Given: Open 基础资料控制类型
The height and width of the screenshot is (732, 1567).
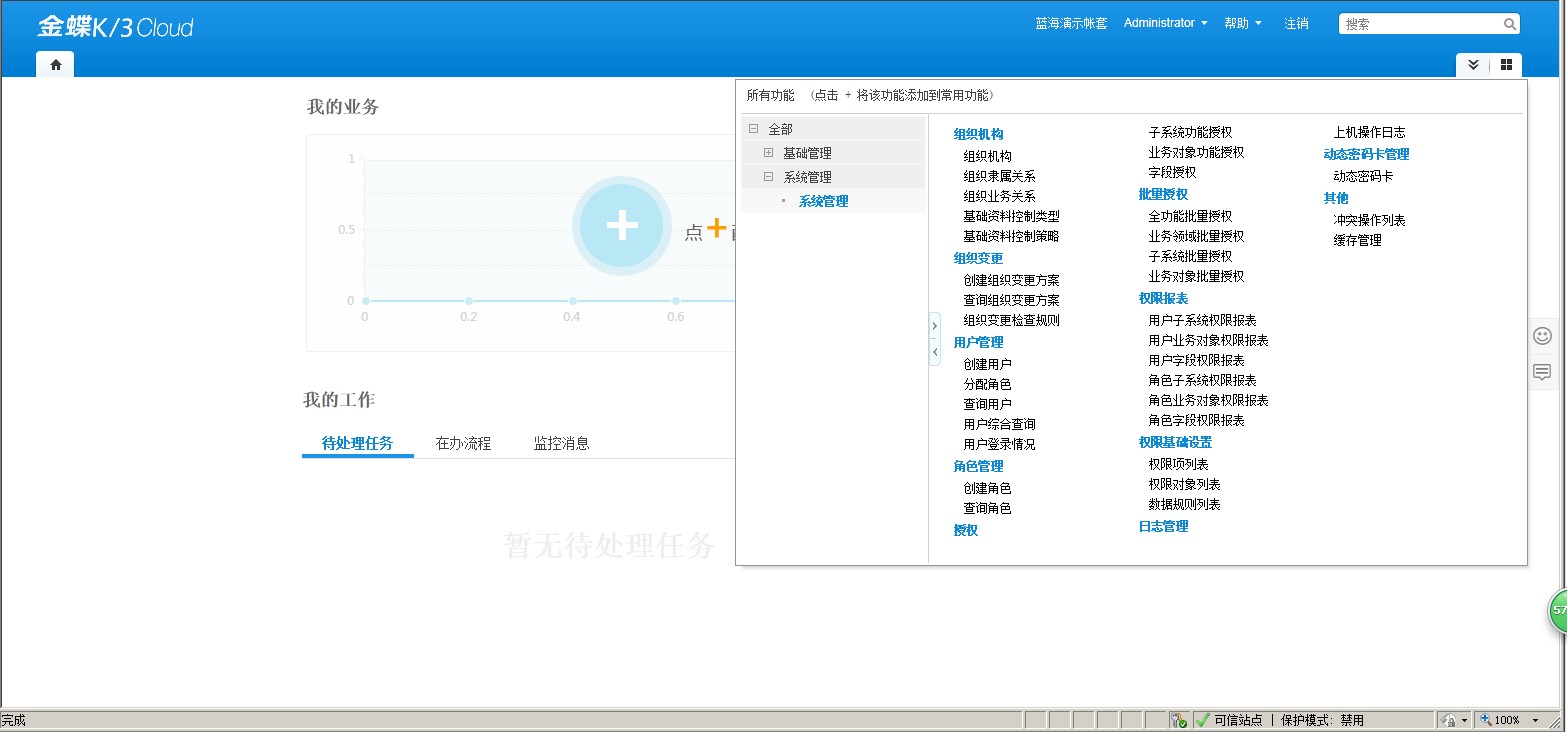Looking at the screenshot, I should [x=1011, y=216].
